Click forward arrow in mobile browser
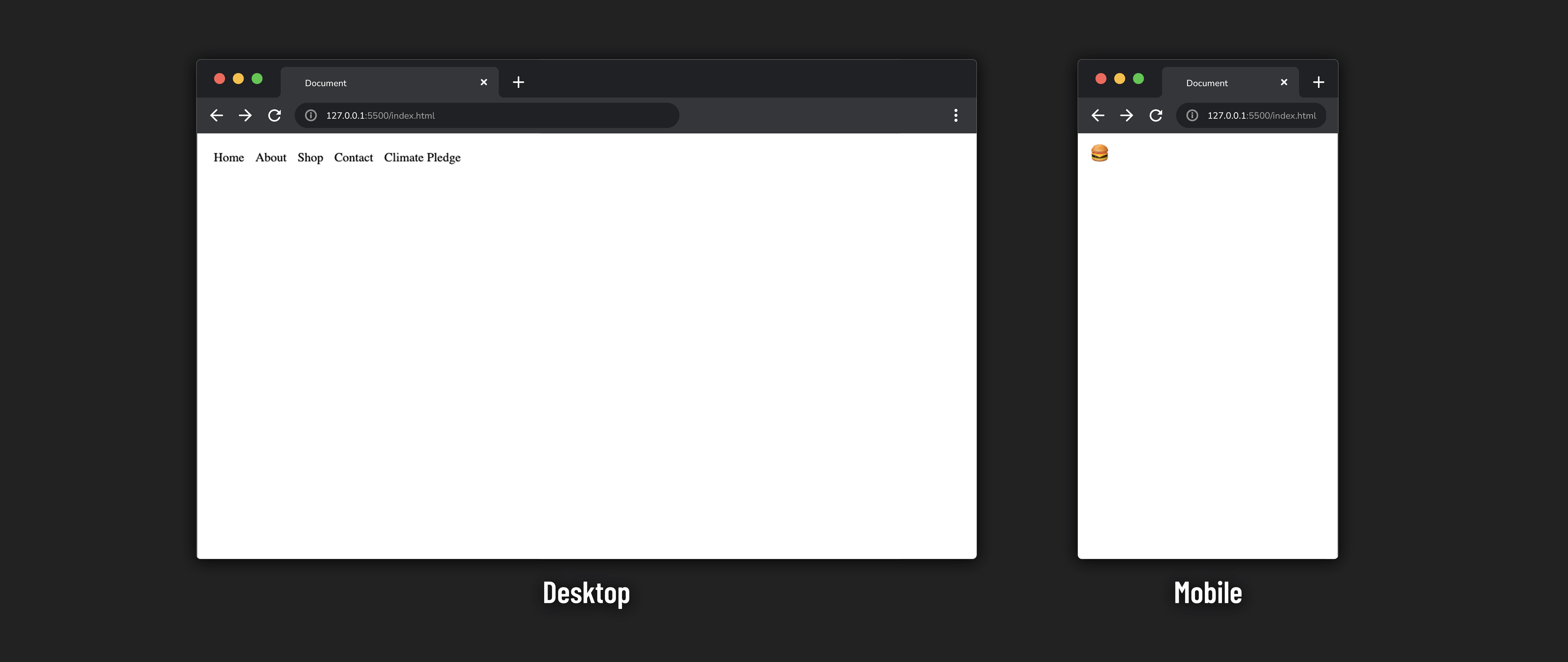The image size is (1568, 662). (x=1127, y=116)
